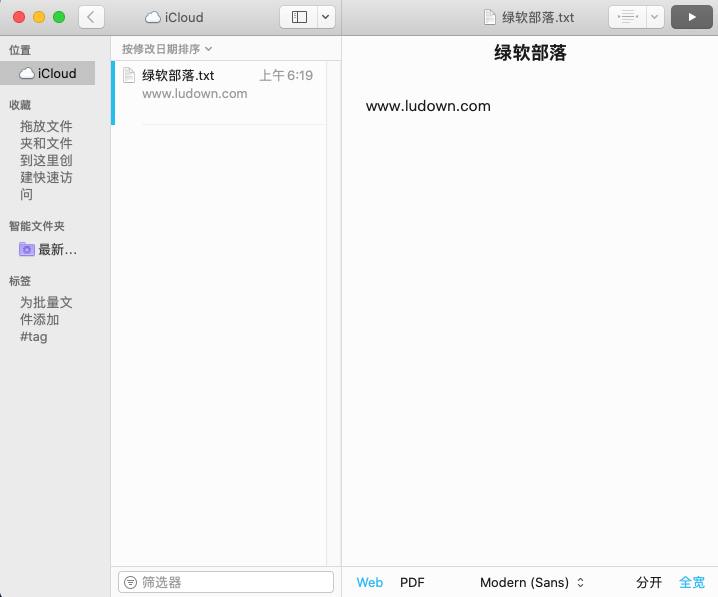The image size is (718, 597).
Task: Click the 上午 6:19 timestamp
Action: click(x=286, y=75)
